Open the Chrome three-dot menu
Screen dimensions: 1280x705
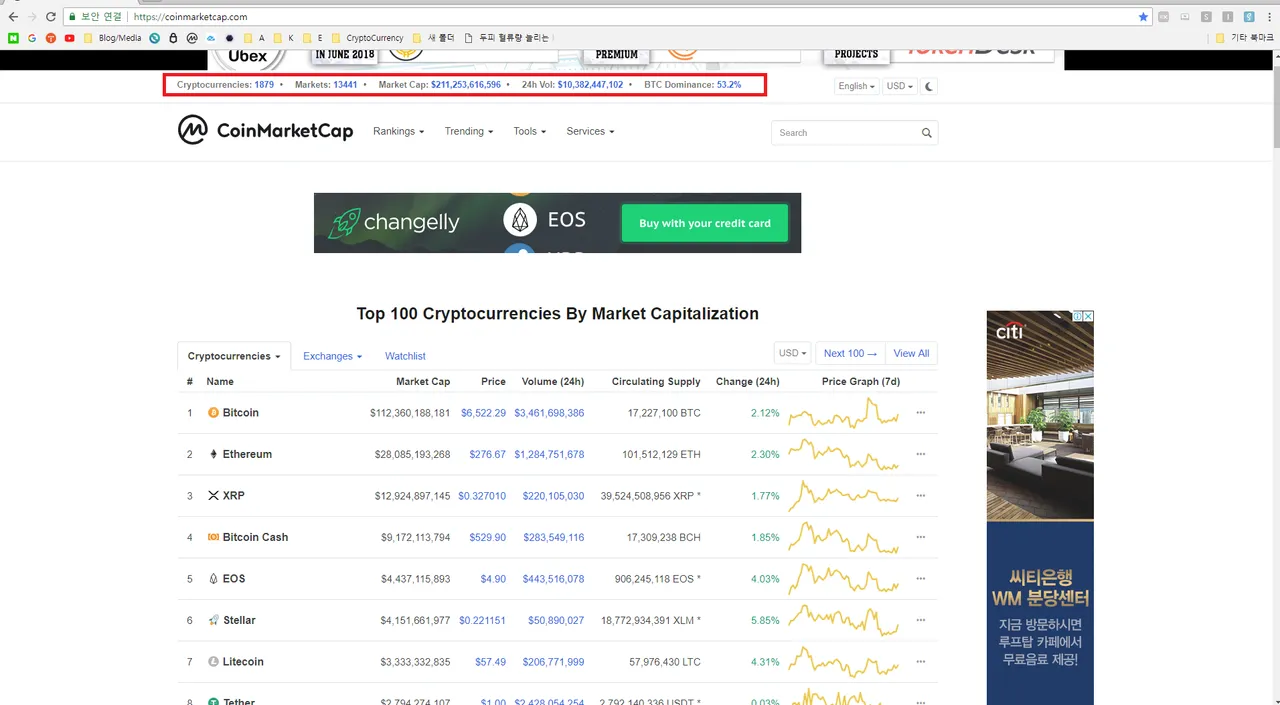(1270, 17)
